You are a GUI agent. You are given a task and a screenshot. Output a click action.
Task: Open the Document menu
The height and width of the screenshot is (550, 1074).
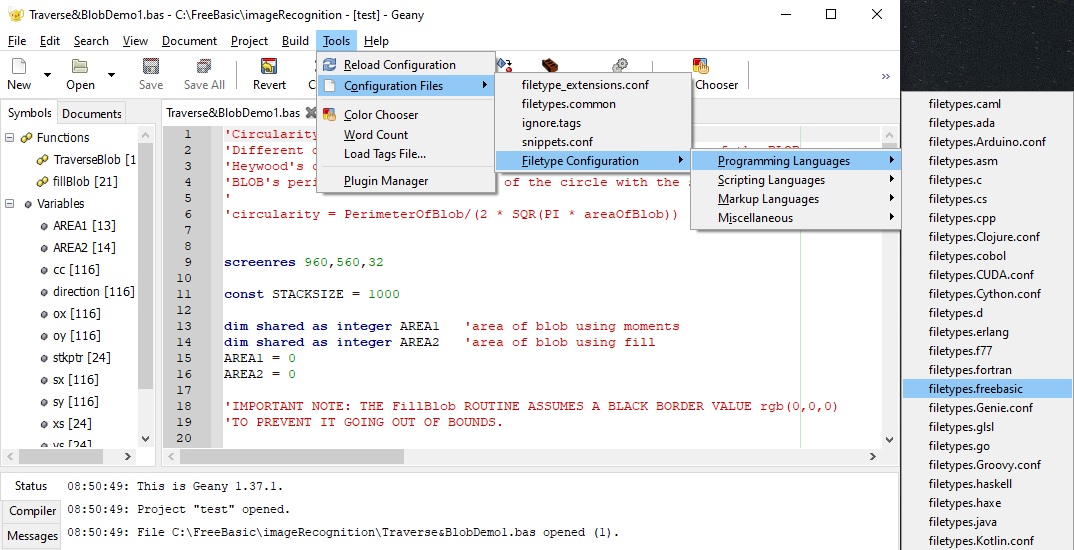tap(189, 41)
